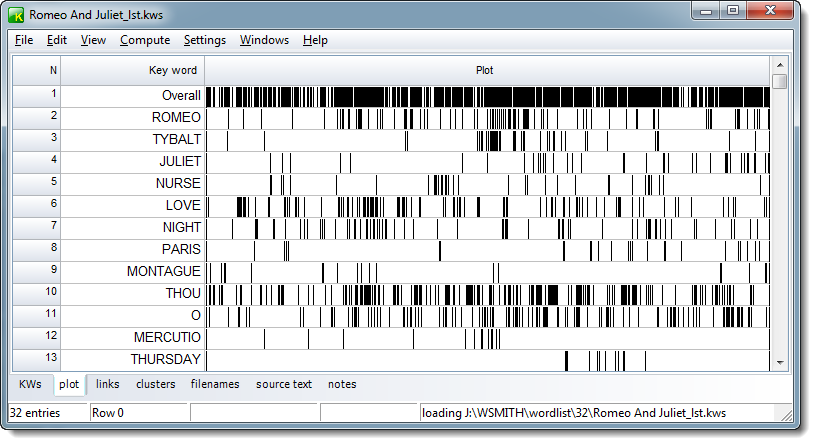Switch to the filenames tab
The image size is (816, 445).
(215, 384)
